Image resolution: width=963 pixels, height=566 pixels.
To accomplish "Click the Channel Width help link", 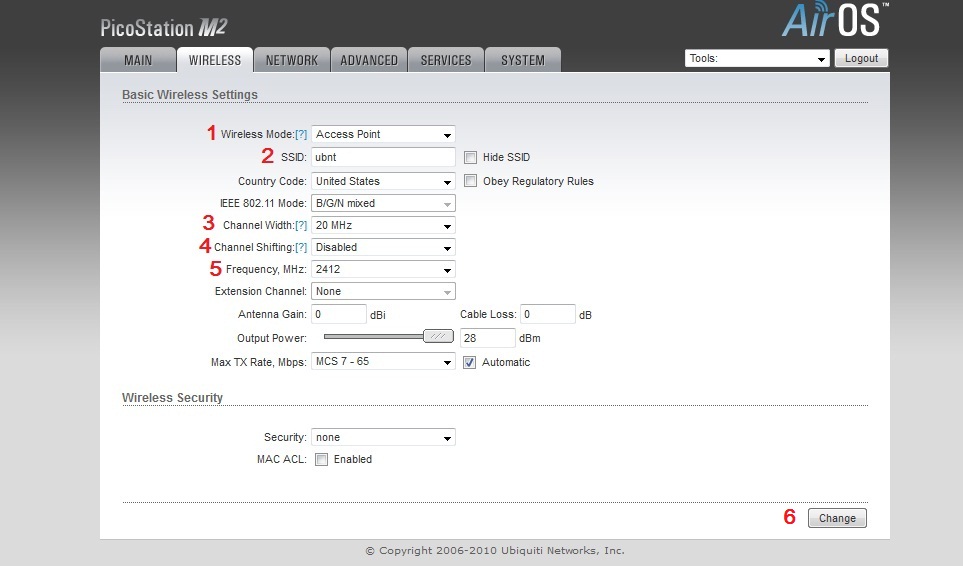I will pyautogui.click(x=301, y=225).
